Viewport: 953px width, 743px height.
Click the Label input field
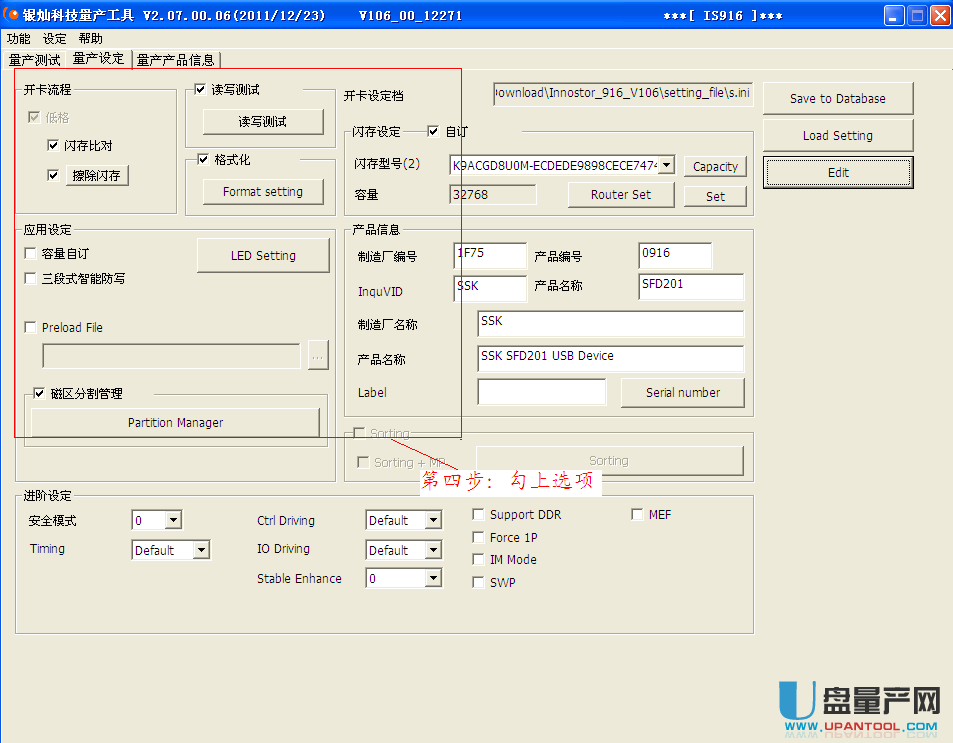tap(541, 393)
